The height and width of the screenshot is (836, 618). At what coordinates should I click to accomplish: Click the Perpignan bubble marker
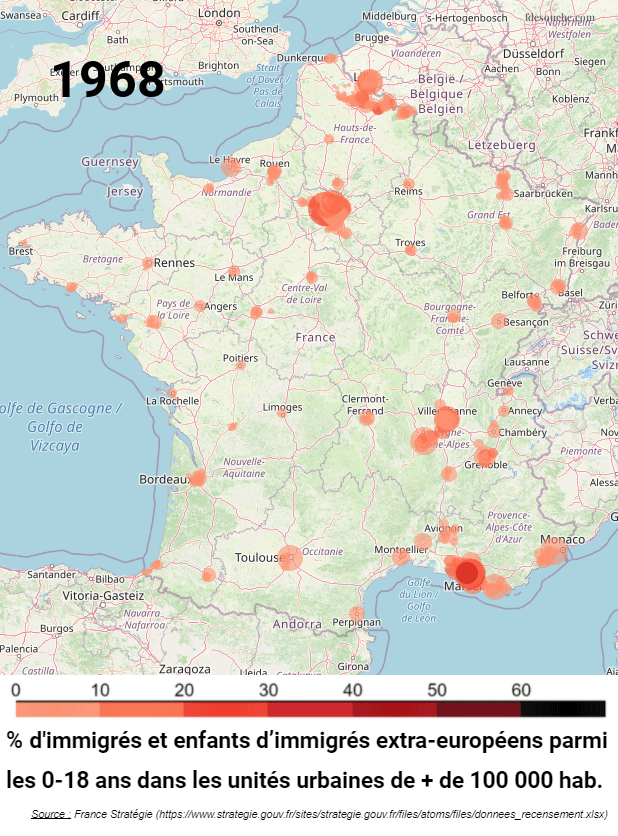pos(356,613)
